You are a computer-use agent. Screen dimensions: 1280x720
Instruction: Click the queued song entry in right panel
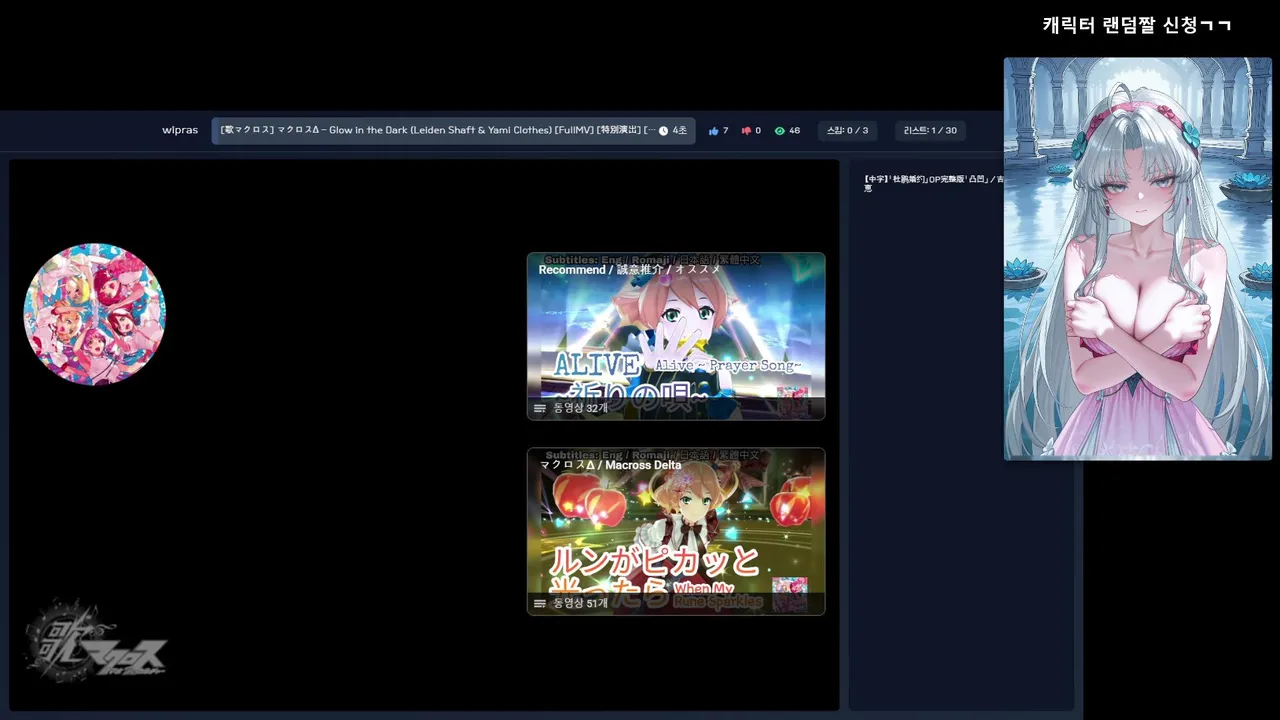point(934,183)
